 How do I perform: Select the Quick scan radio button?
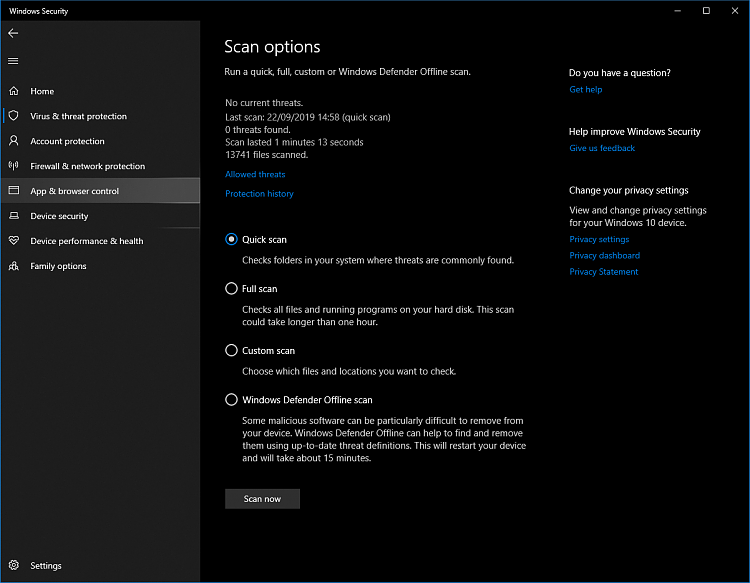pyautogui.click(x=232, y=239)
